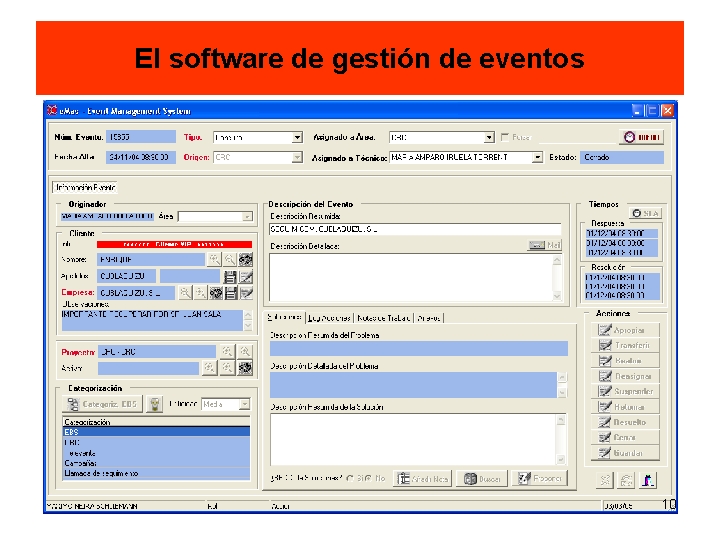Click the Mail envelope button above Descripción Detallada

[x=545, y=245]
